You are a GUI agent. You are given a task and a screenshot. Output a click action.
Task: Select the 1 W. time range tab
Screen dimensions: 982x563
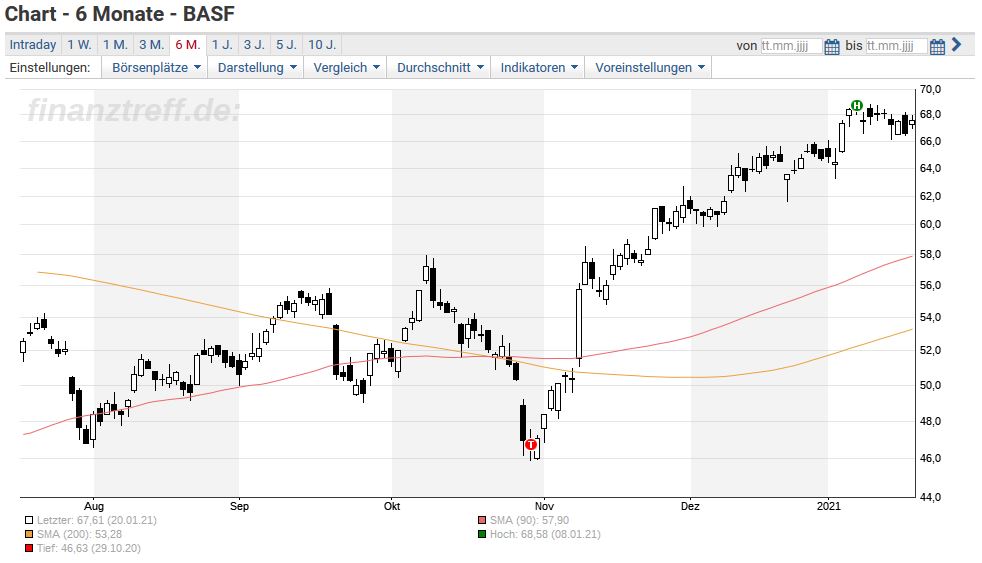(x=80, y=44)
